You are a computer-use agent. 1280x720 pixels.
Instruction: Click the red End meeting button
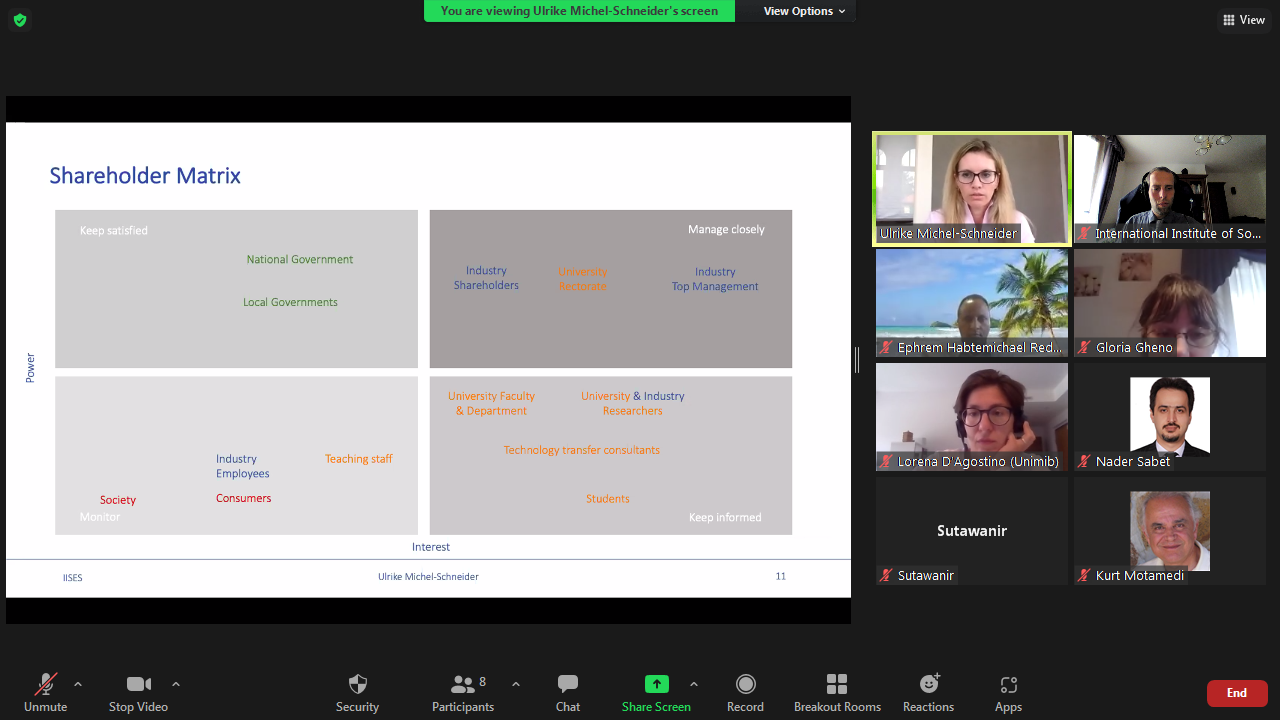pos(1237,693)
